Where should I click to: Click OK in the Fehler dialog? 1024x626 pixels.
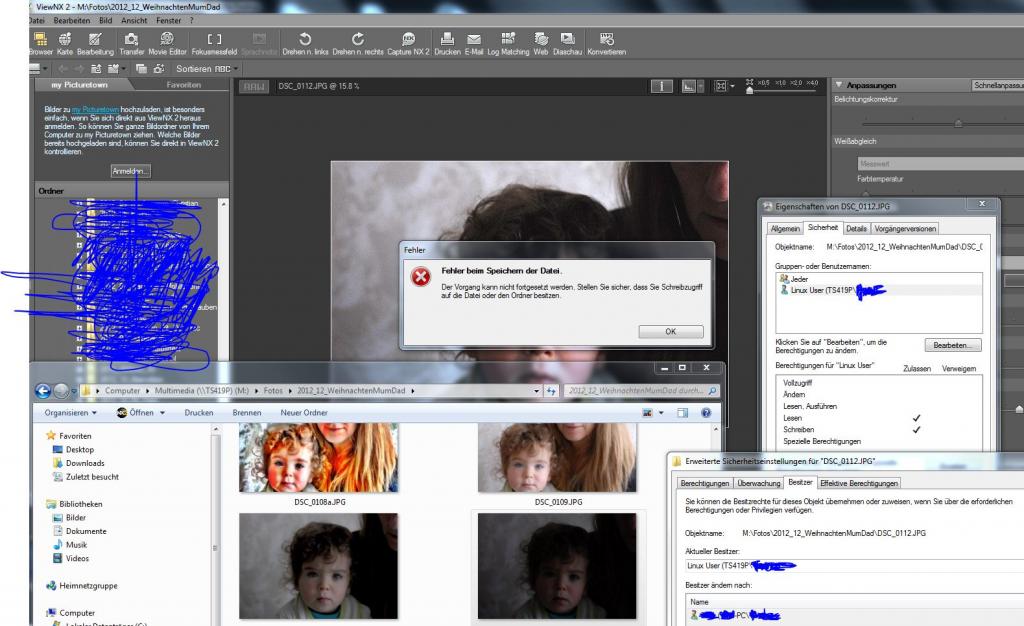tap(671, 332)
